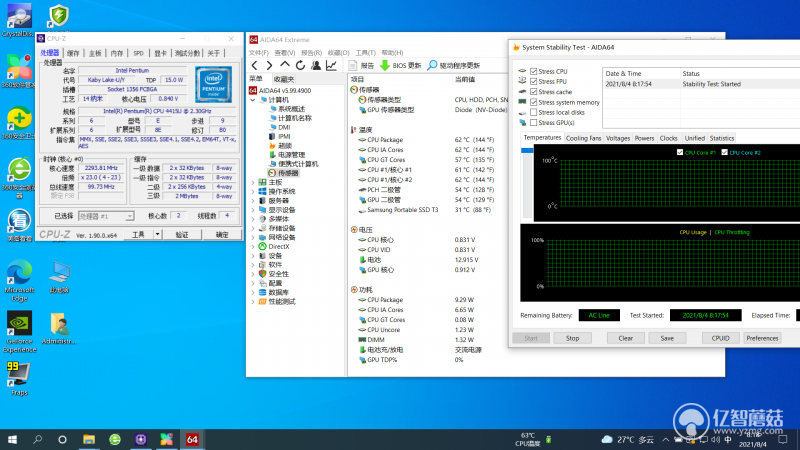Screen dimensions: 800x450
Task: Enable the Stress local disks checkbox
Action: pyautogui.click(x=534, y=112)
